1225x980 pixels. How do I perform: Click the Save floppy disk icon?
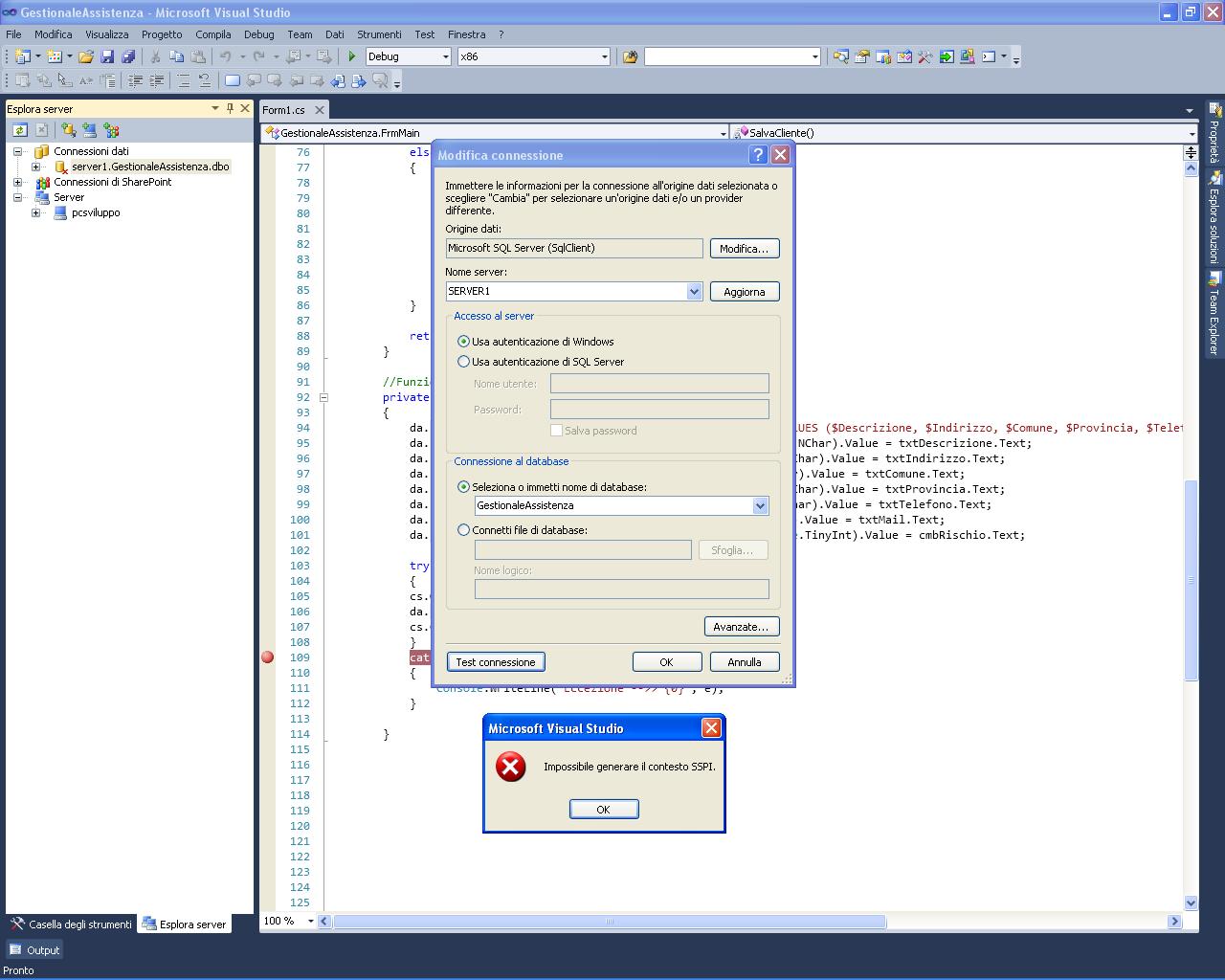pos(107,56)
